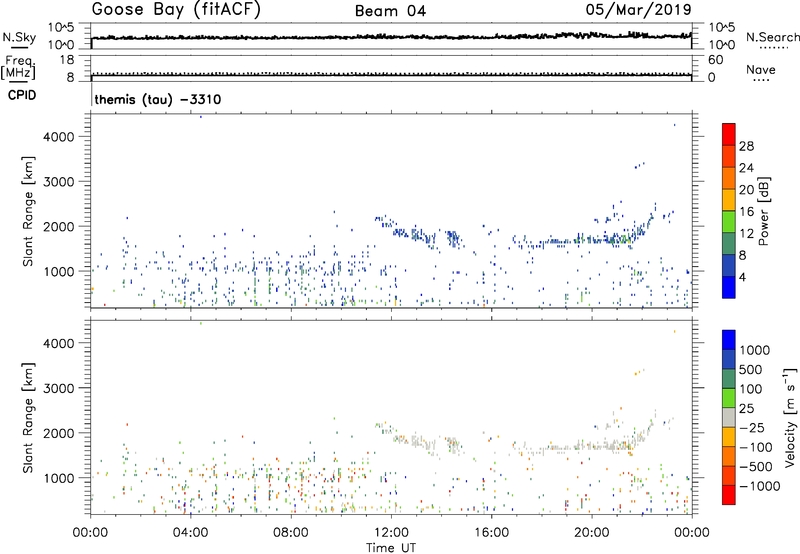The height and width of the screenshot is (554, 800).
Task: Click the red swatch at the bottom of Velocity colorbar
Action: tap(729, 495)
